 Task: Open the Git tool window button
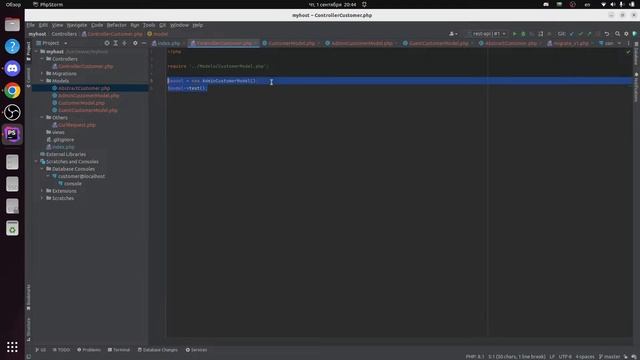(41, 350)
